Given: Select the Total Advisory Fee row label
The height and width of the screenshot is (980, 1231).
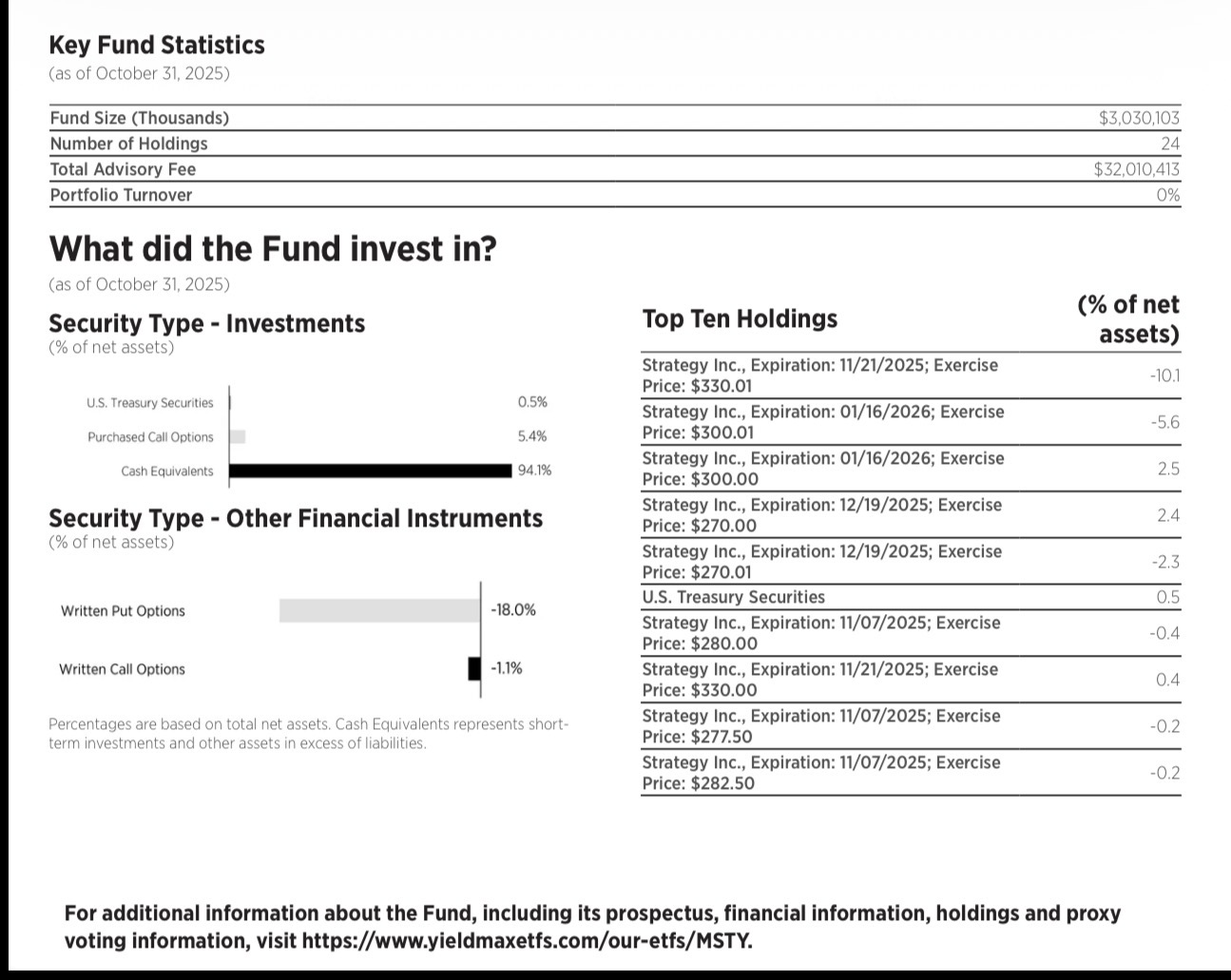Looking at the screenshot, I should 123,169.
